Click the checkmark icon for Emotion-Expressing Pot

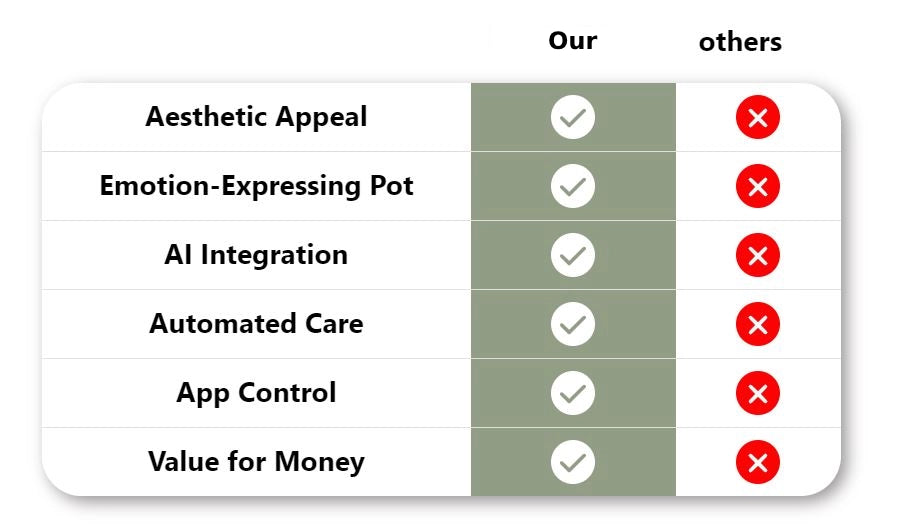573,187
